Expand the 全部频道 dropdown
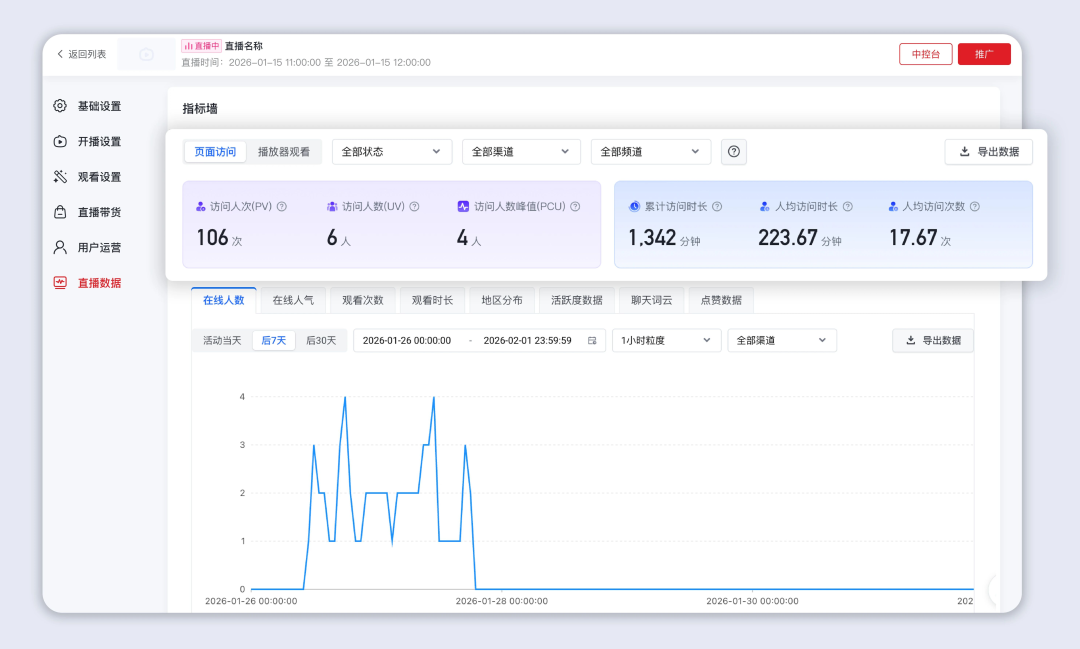The width and height of the screenshot is (1080, 649). click(650, 152)
